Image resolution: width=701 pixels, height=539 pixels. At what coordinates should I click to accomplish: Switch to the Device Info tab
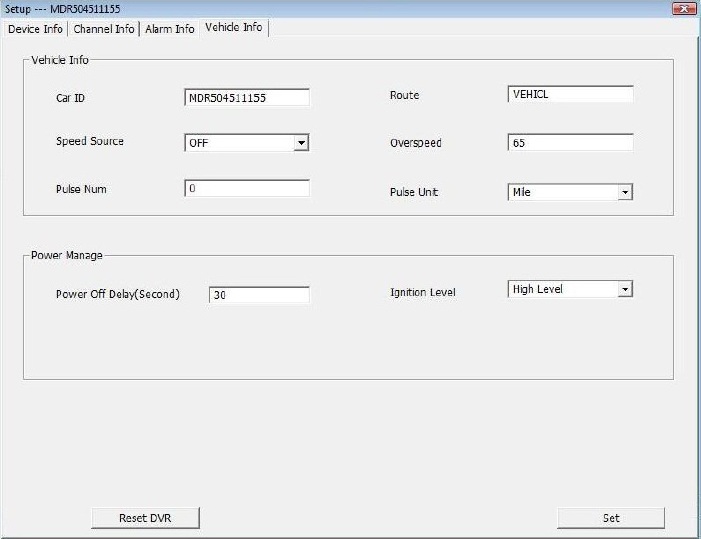pos(35,29)
